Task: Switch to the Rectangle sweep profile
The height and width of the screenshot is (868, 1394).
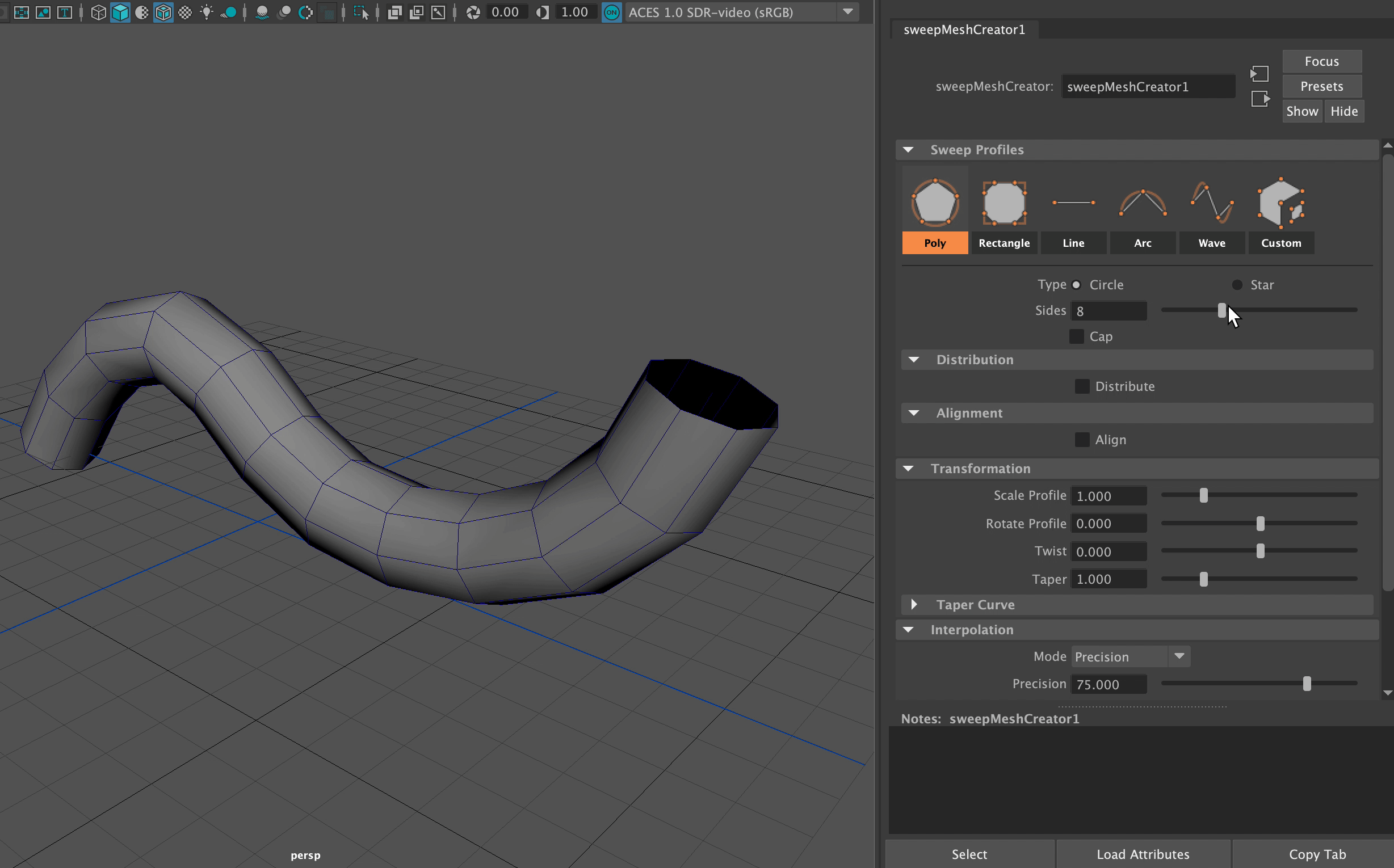Action: (x=1003, y=242)
